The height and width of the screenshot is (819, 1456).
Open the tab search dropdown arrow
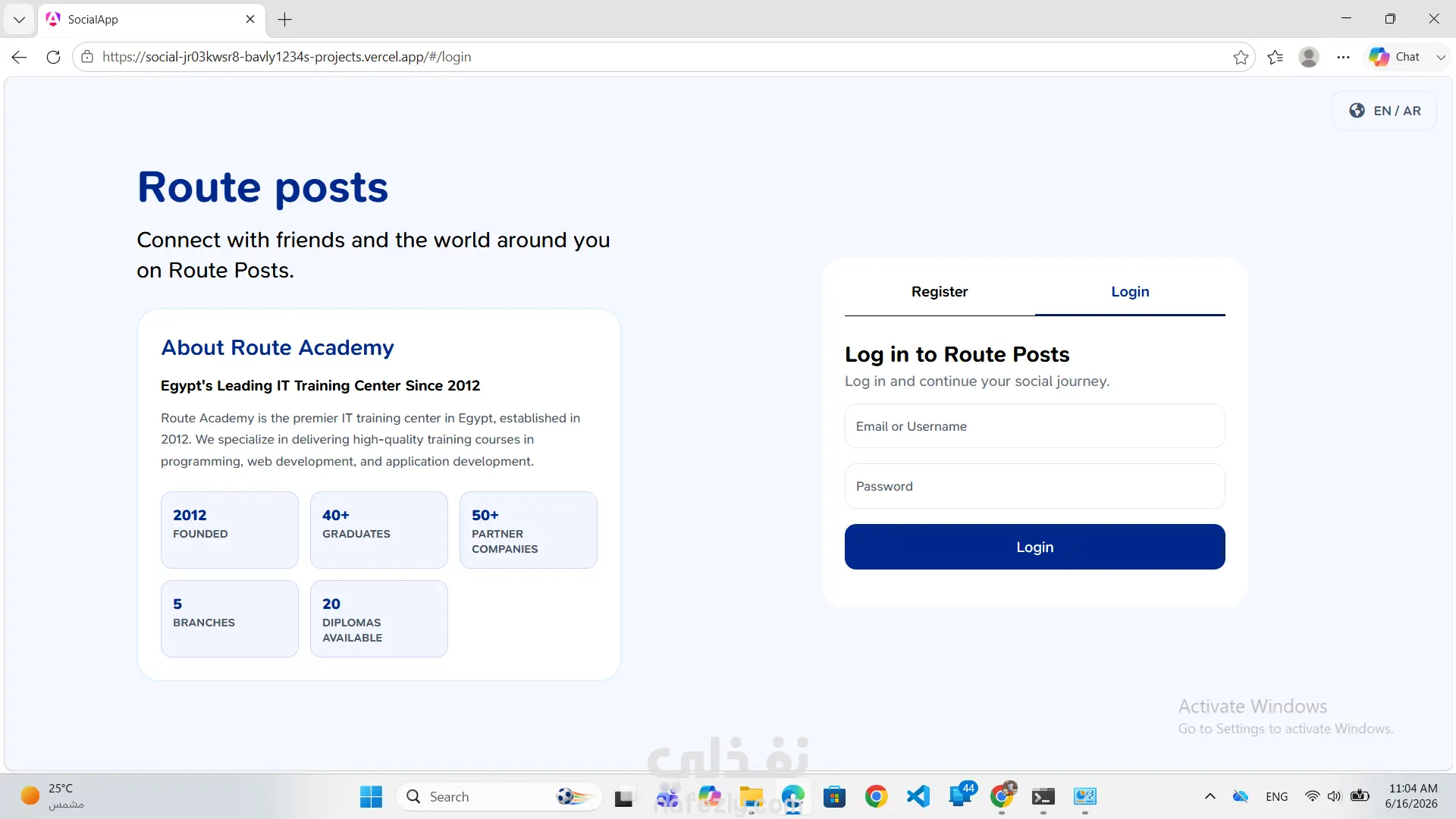click(x=19, y=20)
